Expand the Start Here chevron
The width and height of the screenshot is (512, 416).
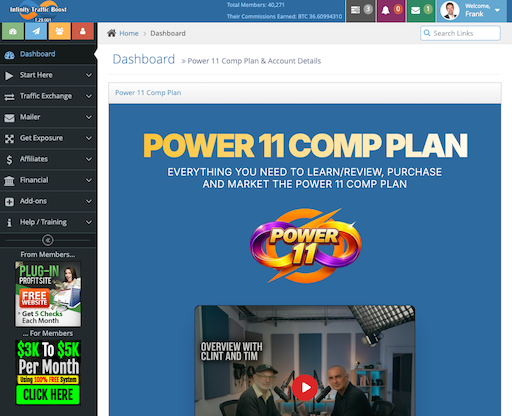pos(89,75)
